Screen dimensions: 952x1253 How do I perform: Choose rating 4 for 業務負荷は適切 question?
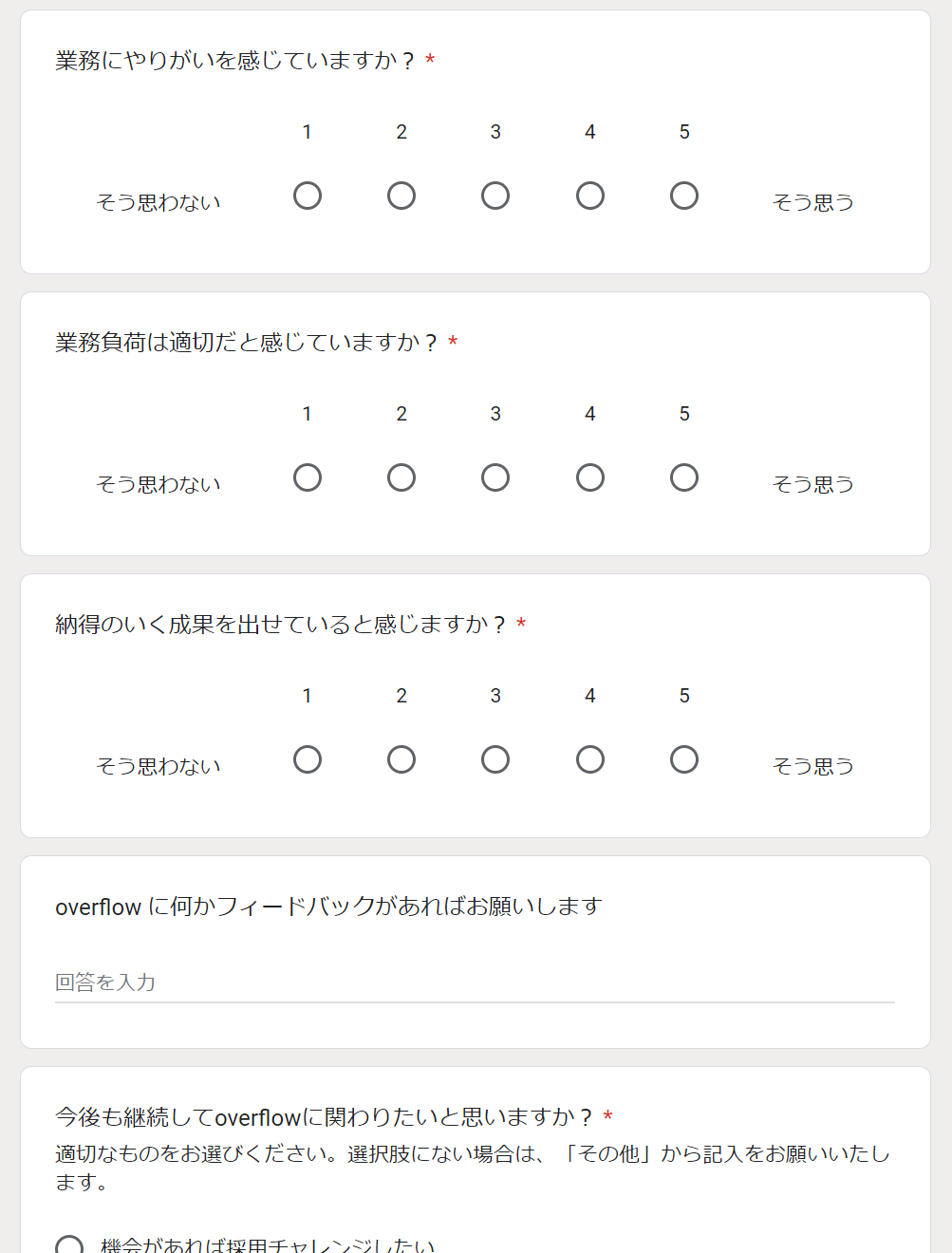pos(590,477)
